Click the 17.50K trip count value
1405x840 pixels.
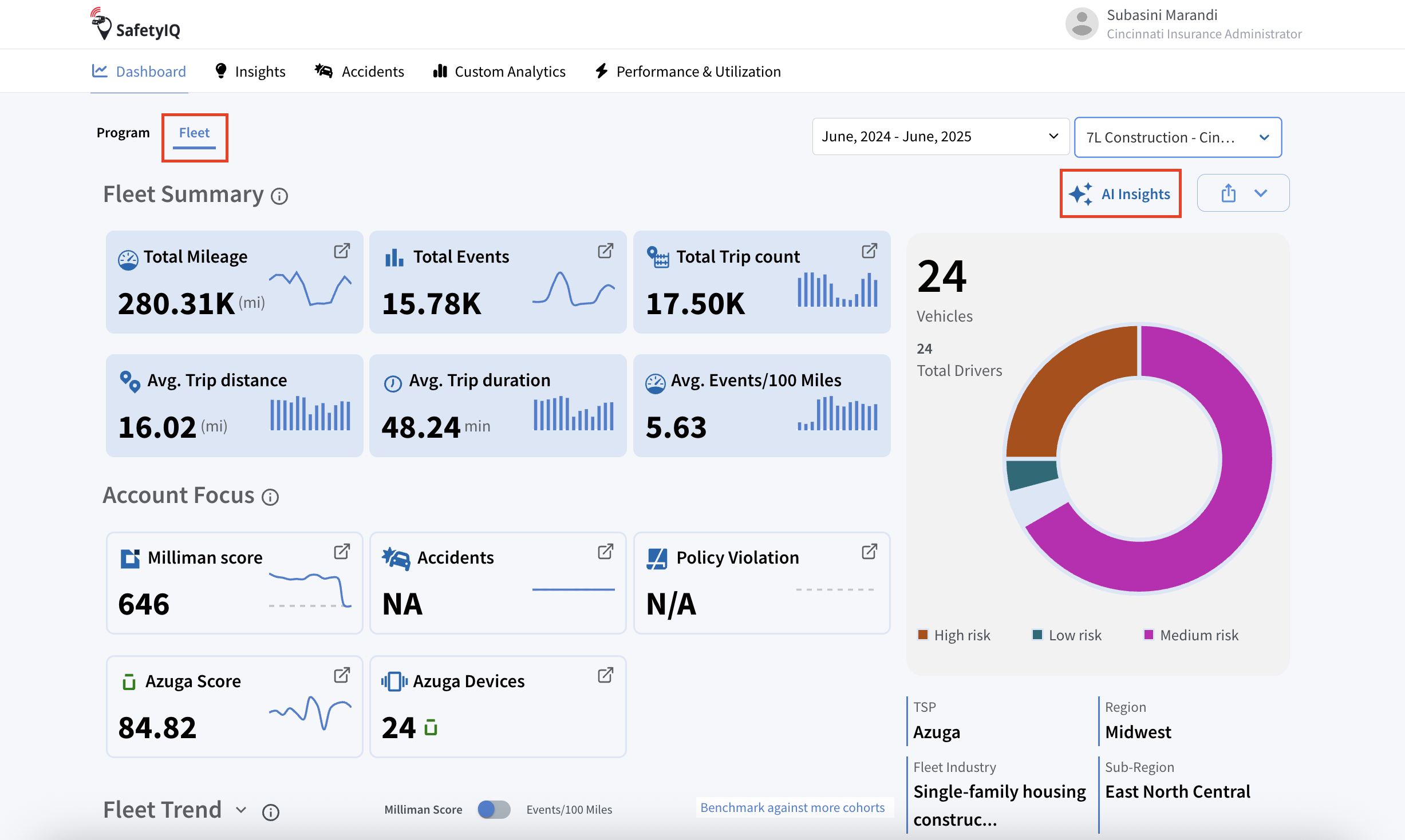pos(695,303)
